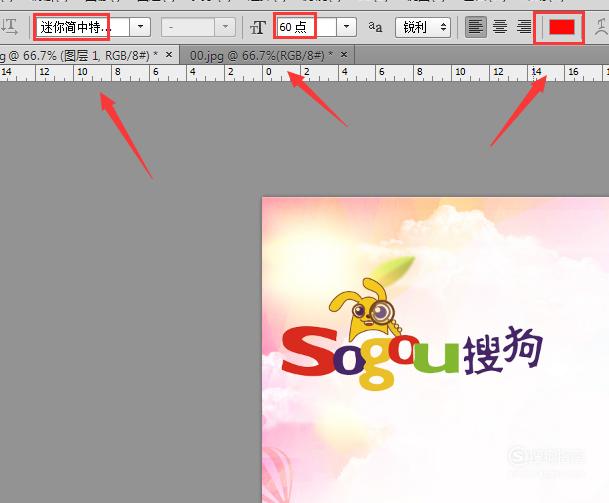Open the red text color swatch
Image resolution: width=609 pixels, height=503 pixels.
click(x=562, y=27)
